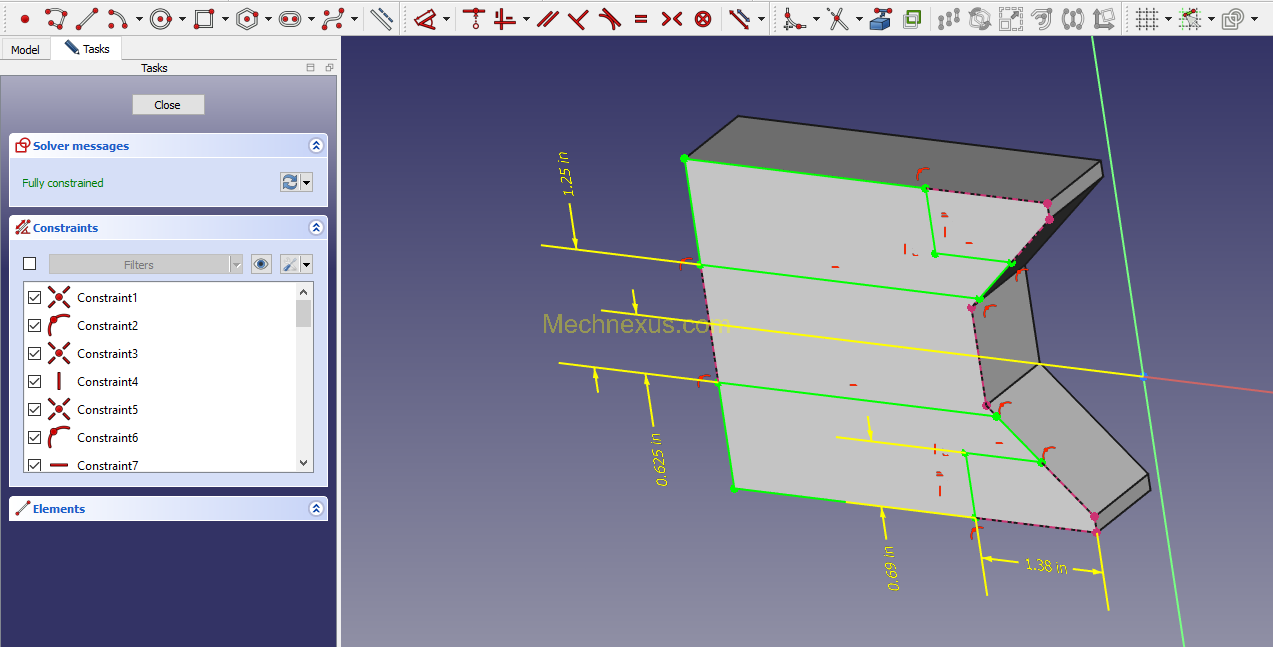
Task: Uncheck the Constraint7 checkbox
Action: 35,465
